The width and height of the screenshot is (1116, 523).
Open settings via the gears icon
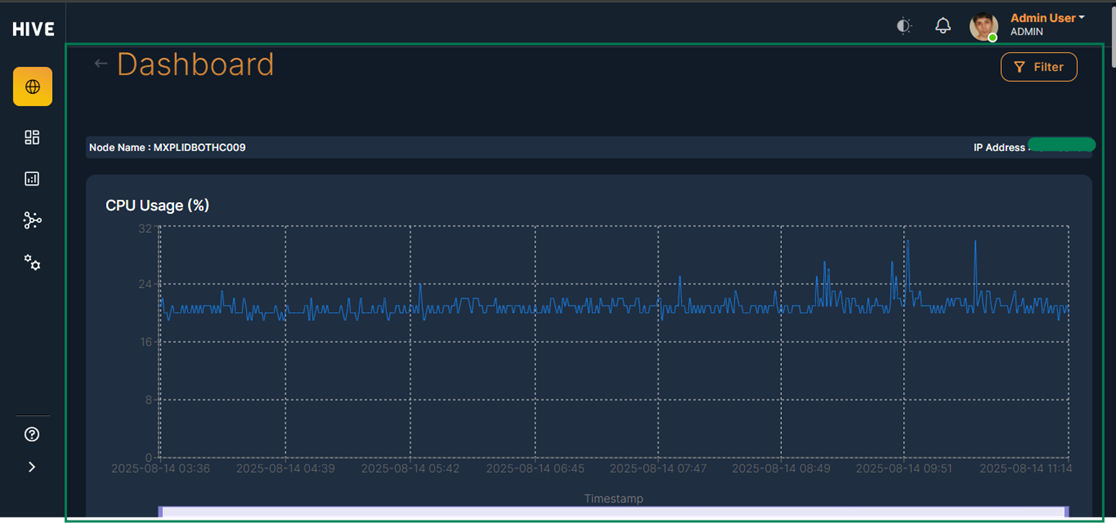[x=32, y=262]
